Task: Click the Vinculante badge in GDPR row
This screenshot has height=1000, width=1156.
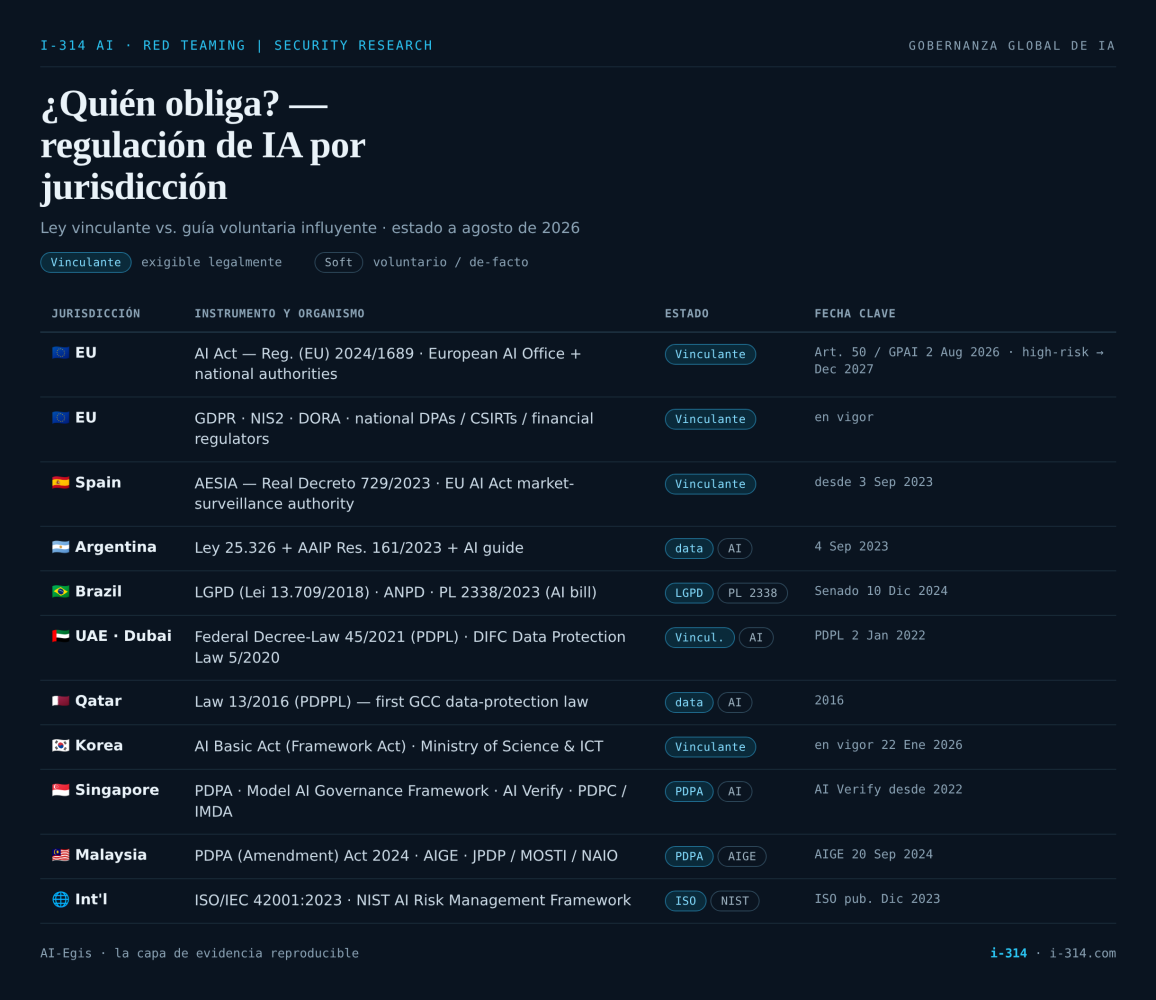Action: (x=710, y=419)
